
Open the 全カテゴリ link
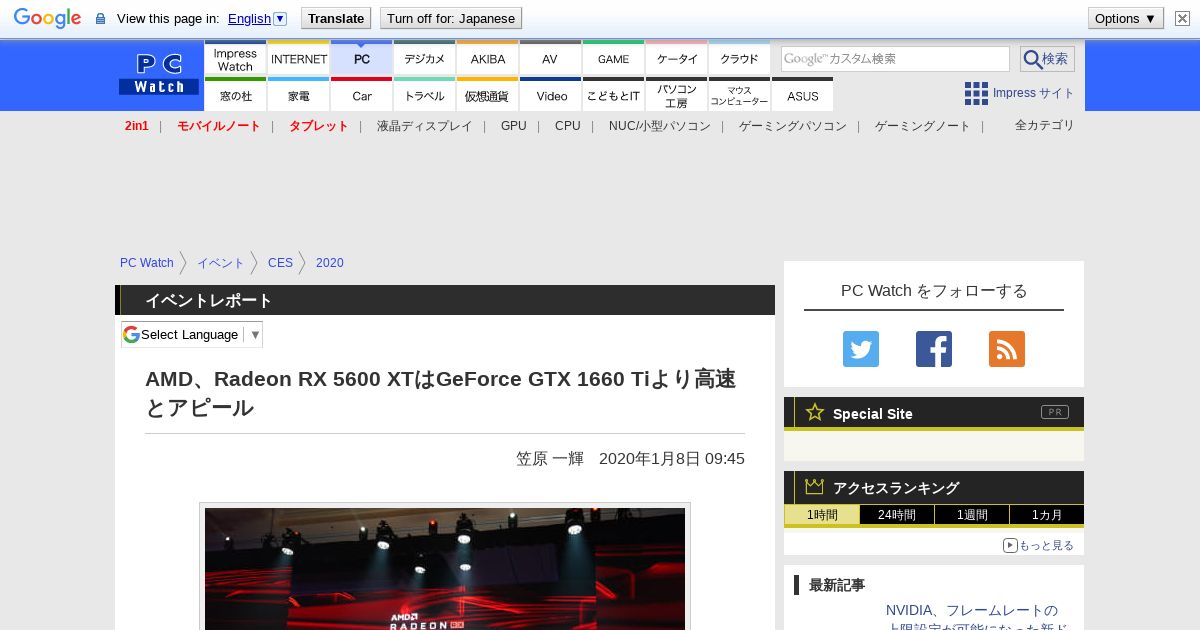click(x=1045, y=125)
